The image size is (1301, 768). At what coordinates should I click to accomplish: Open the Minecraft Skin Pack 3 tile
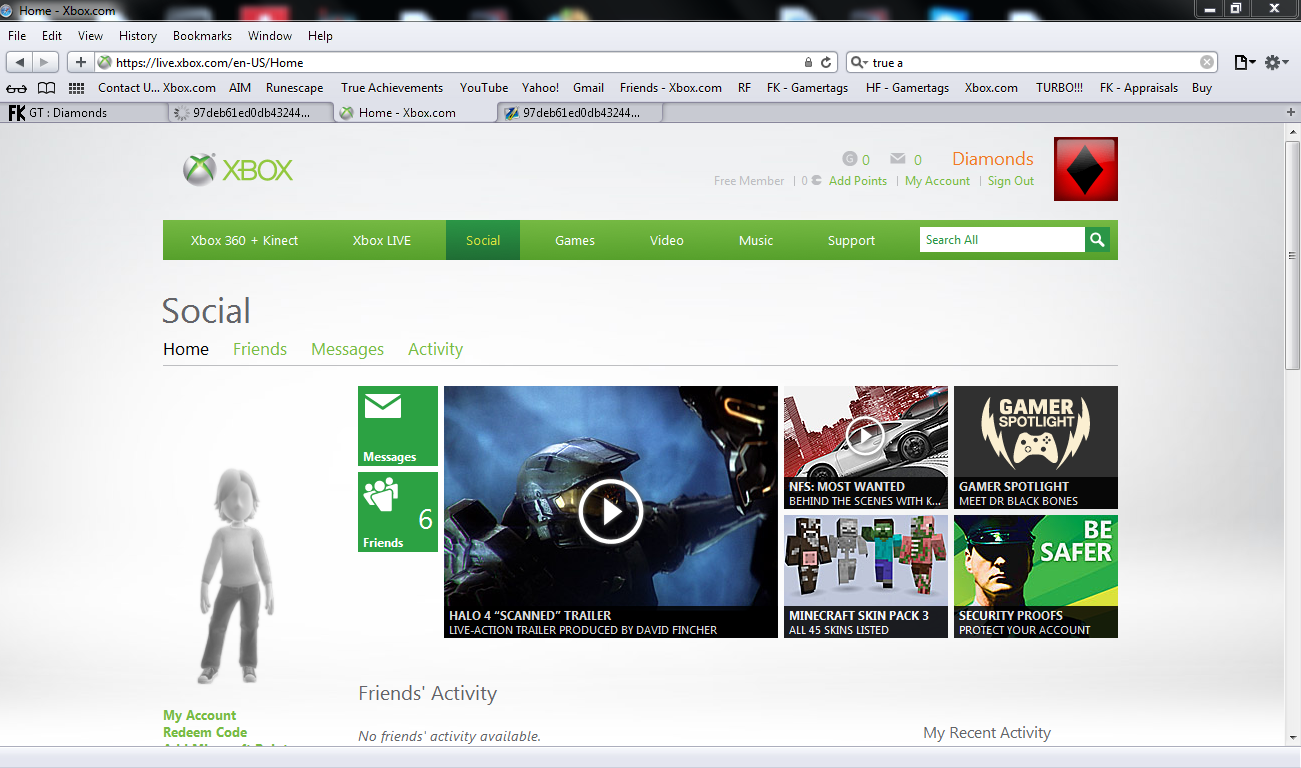(x=865, y=576)
